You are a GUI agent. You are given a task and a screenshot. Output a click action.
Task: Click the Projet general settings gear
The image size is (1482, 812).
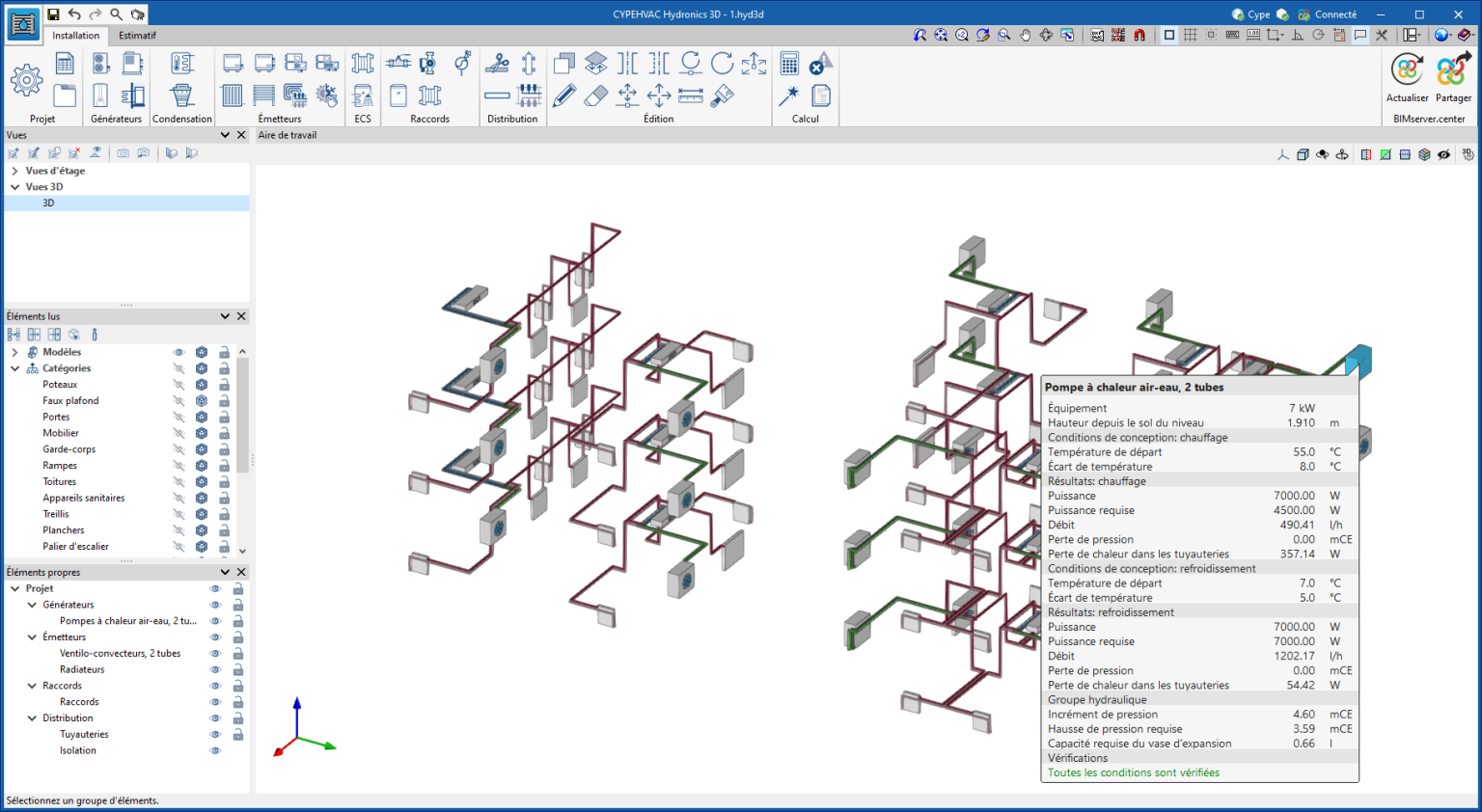click(x=26, y=80)
